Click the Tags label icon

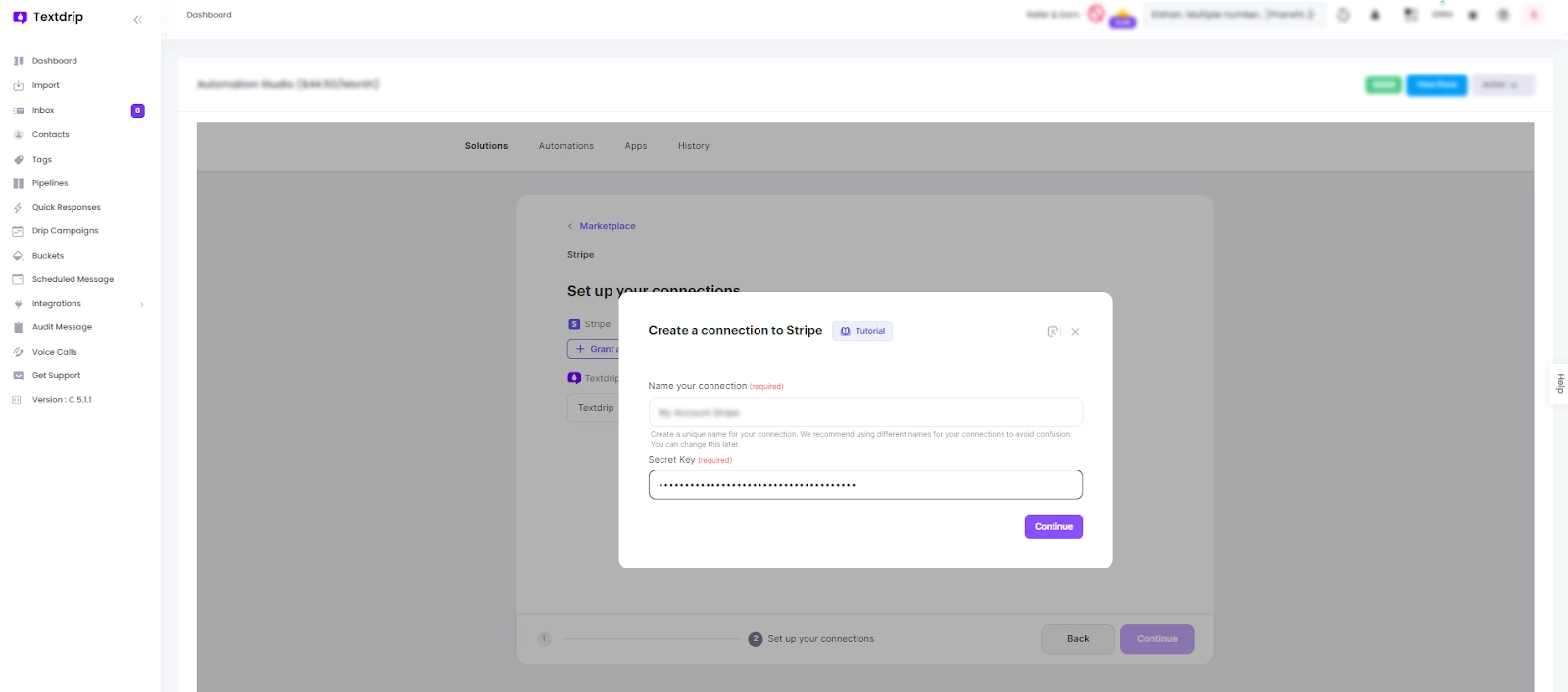tap(18, 160)
